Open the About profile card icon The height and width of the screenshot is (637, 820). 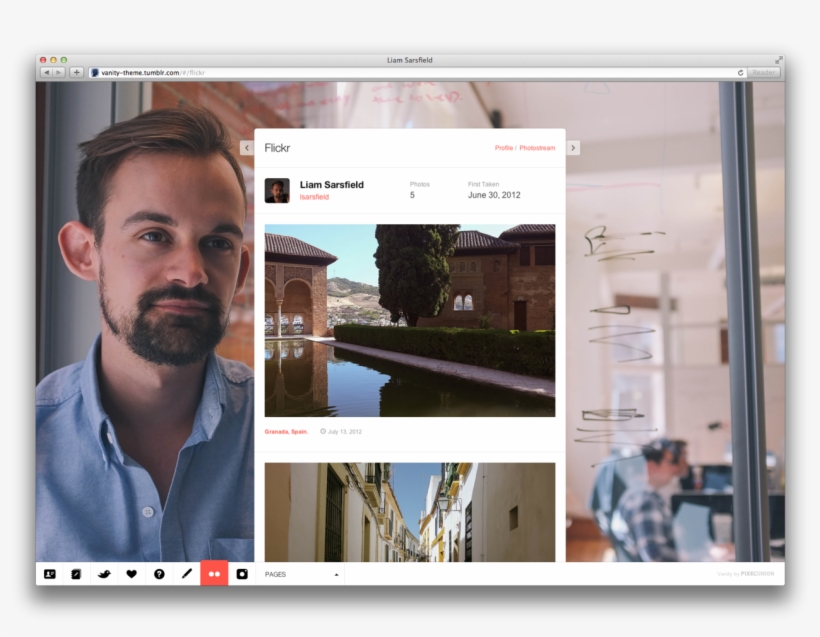point(50,574)
